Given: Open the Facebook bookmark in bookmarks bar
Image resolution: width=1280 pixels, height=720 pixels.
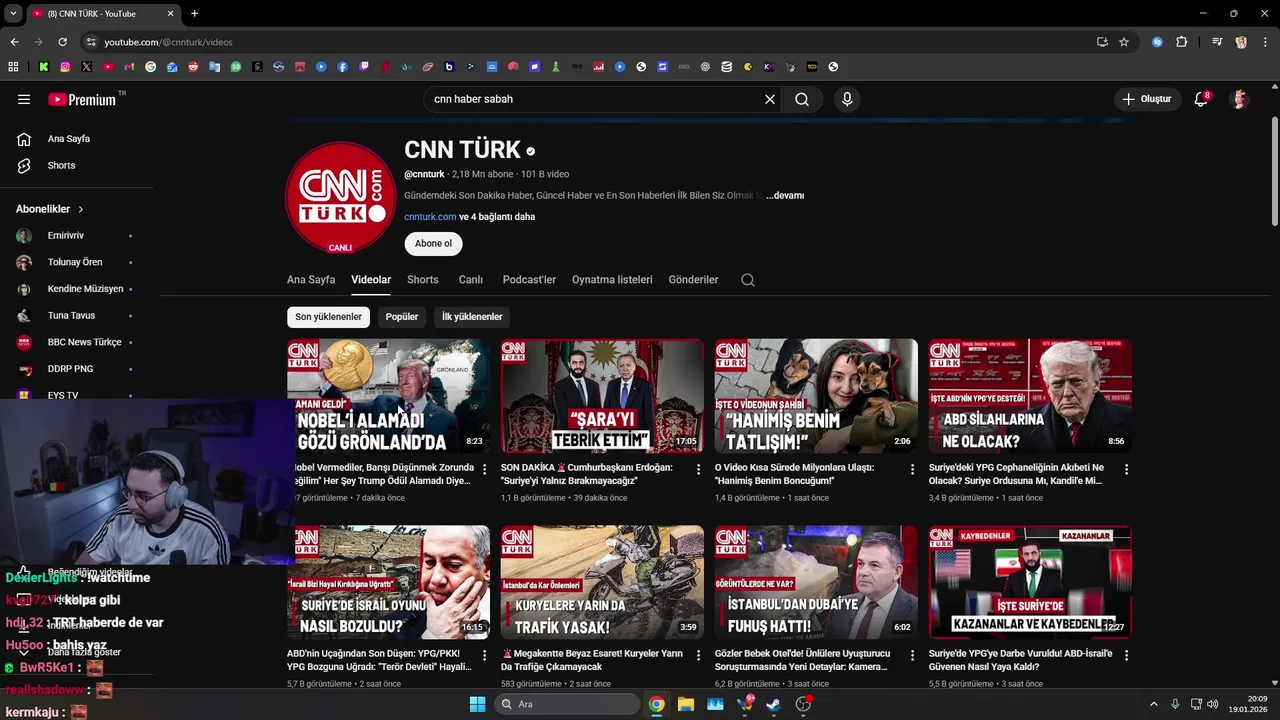Looking at the screenshot, I should point(342,67).
